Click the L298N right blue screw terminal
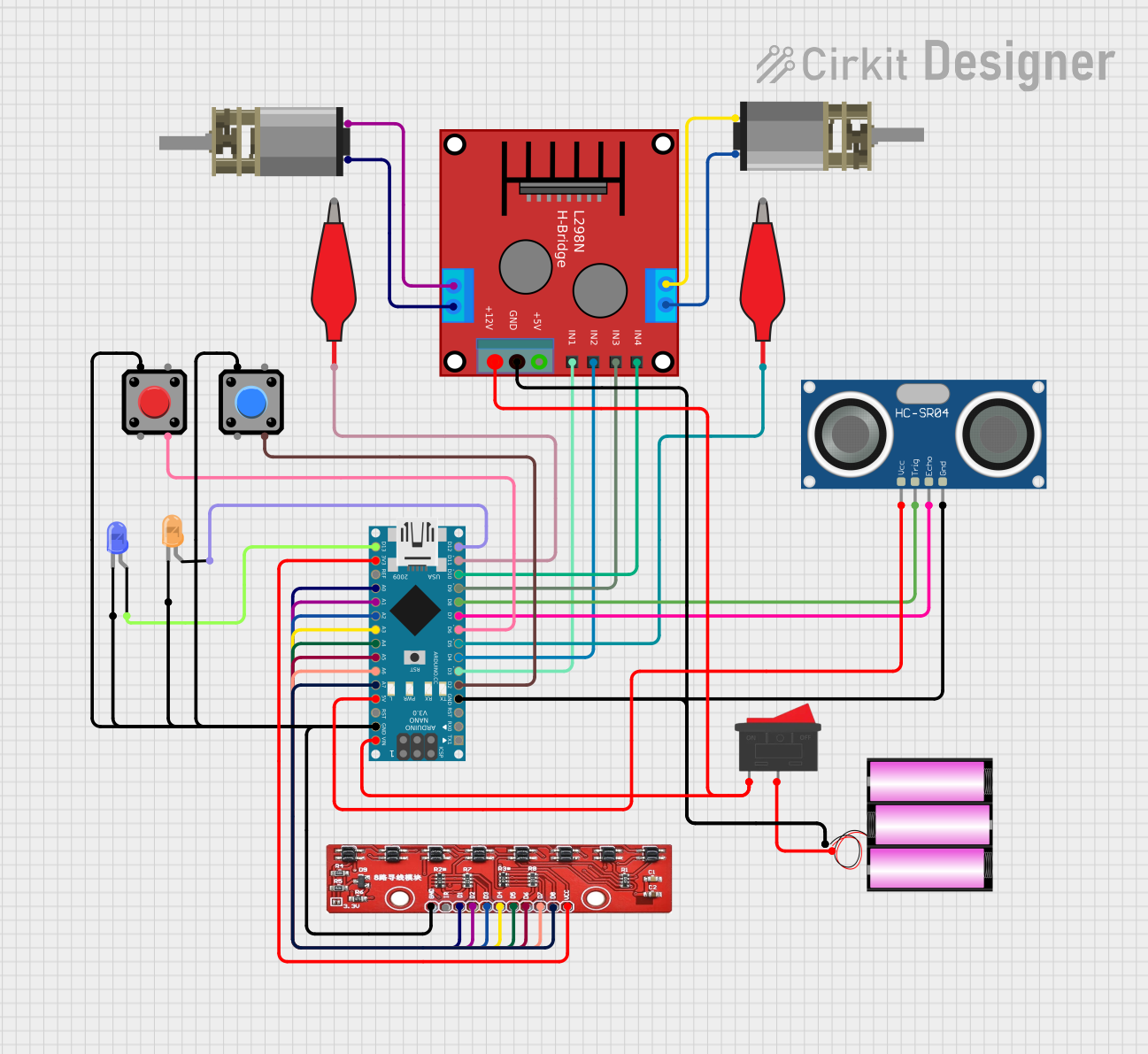The height and width of the screenshot is (1054, 1148). click(x=662, y=295)
